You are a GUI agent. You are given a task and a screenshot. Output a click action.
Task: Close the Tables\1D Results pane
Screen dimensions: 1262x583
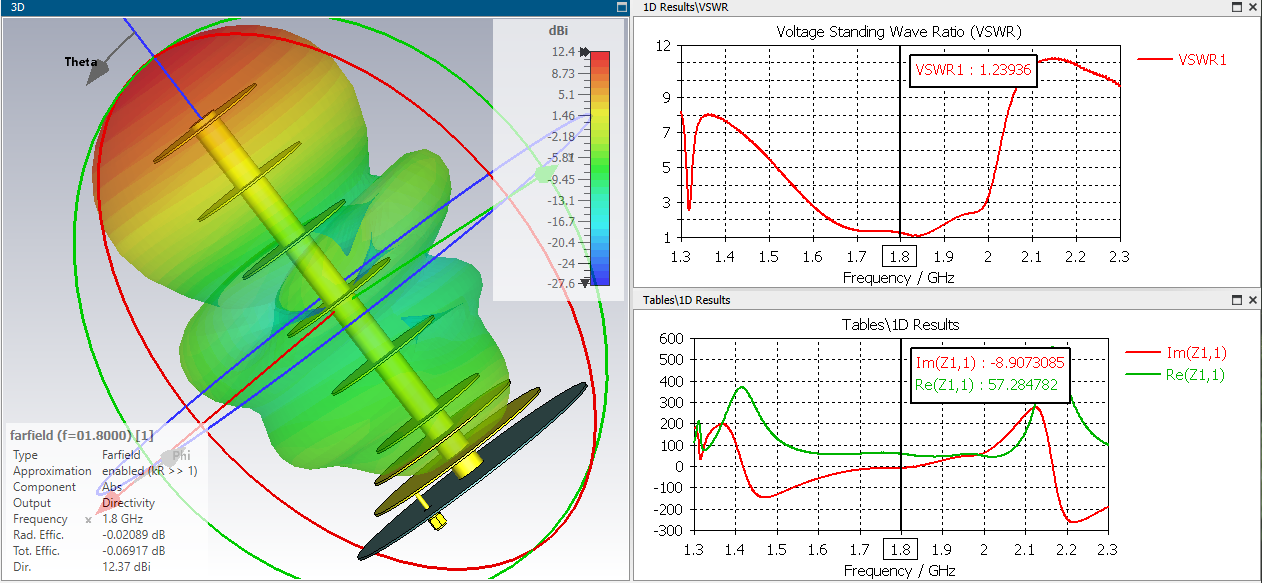1251,300
